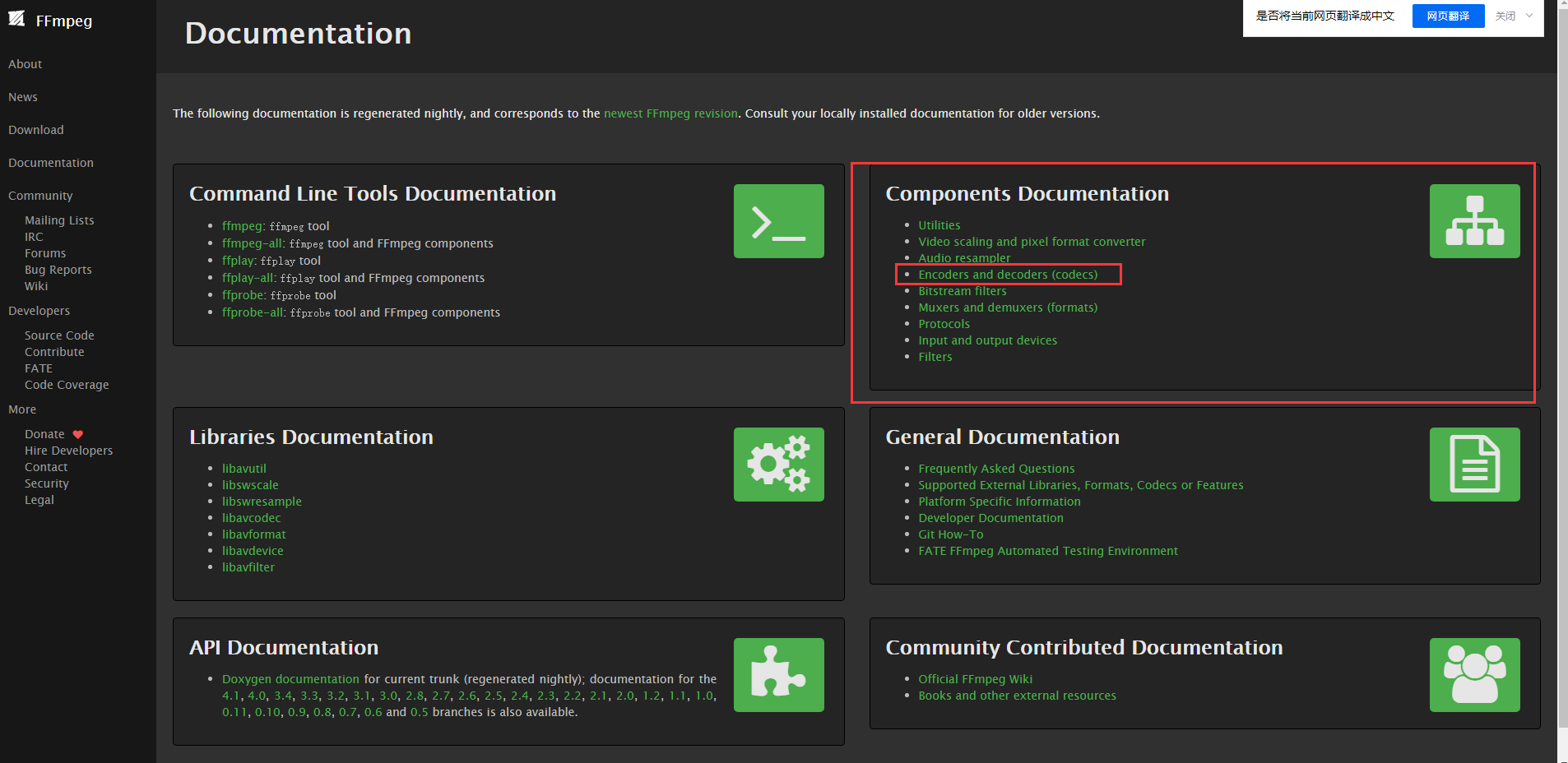Viewport: 1568px width, 763px height.
Task: Open Platform Specific Information link
Action: click(x=1000, y=502)
